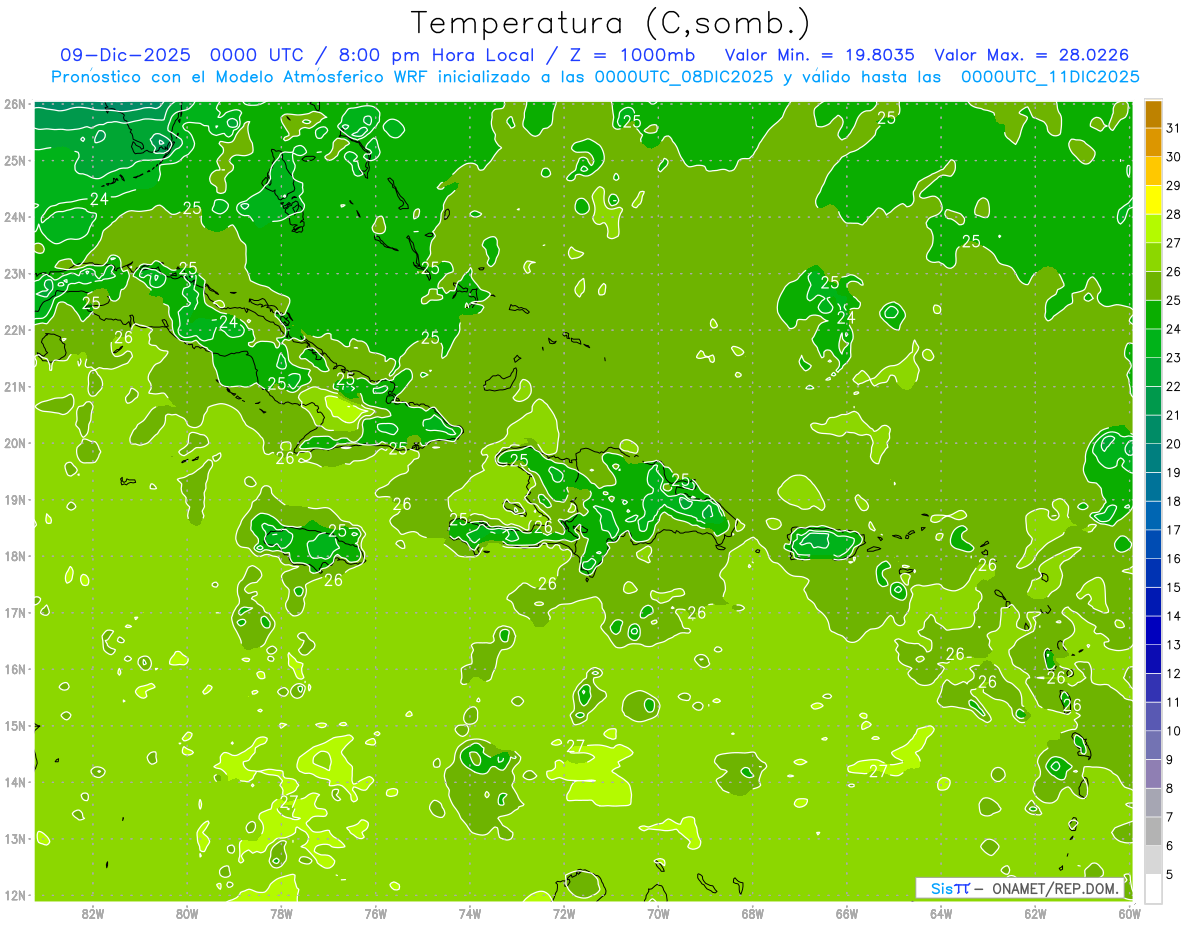Click the color legend value '28'
Image resolution: width=1200 pixels, height=927 pixels.
coord(1174,214)
